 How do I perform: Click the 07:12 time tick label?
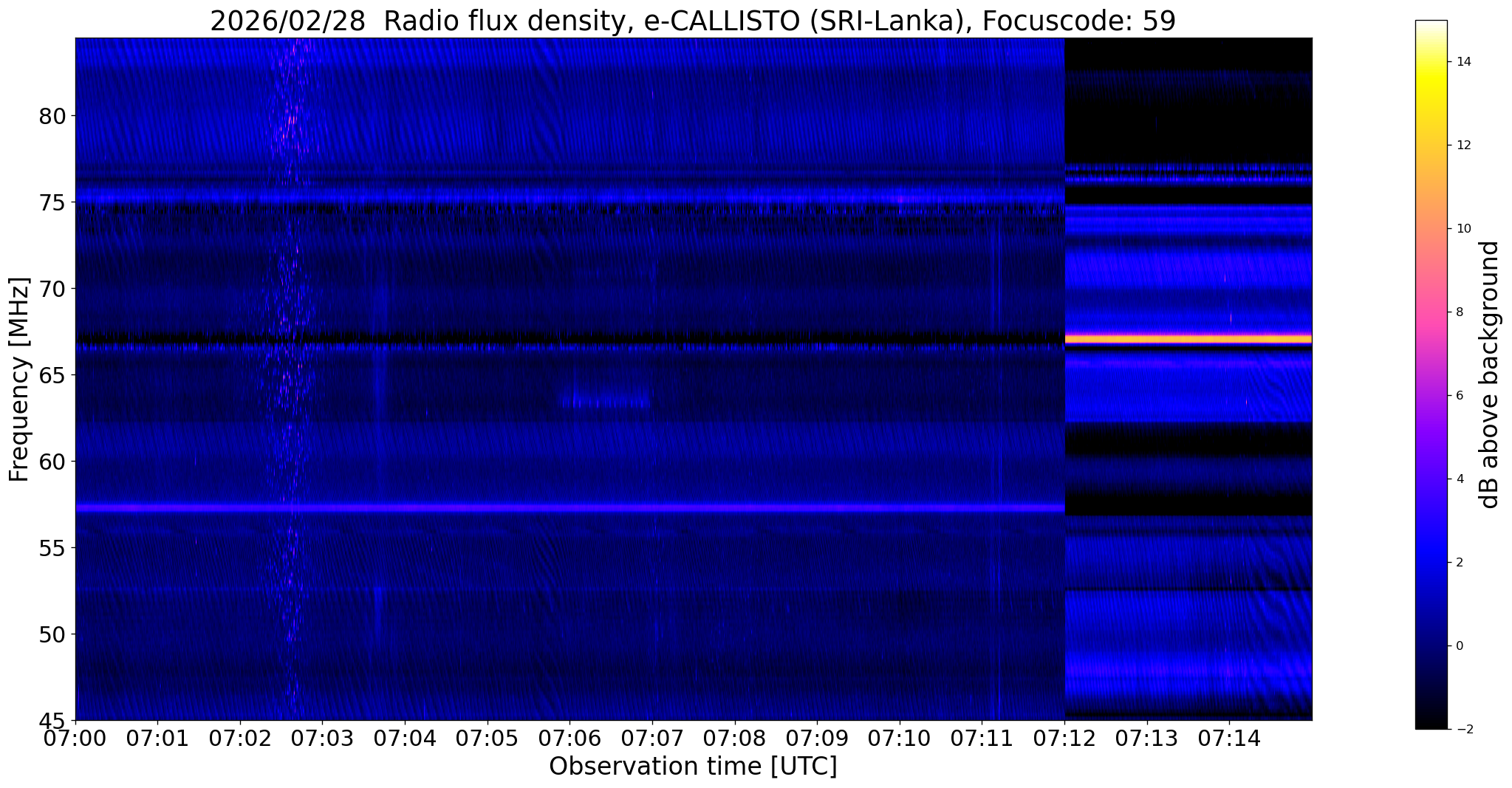pyautogui.click(x=1064, y=738)
